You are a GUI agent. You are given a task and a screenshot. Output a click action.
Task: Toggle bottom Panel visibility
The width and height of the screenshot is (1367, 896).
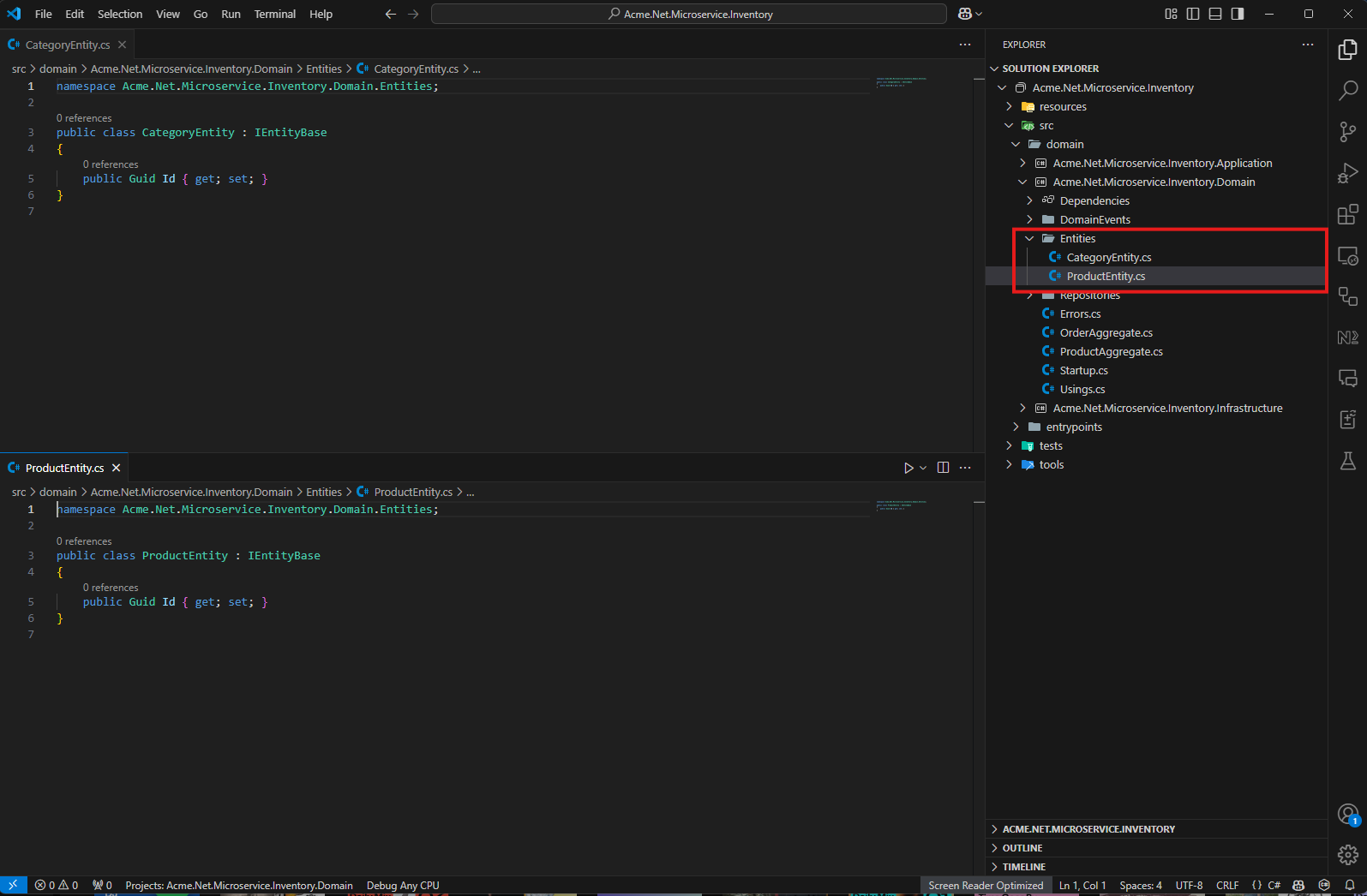pos(1215,14)
